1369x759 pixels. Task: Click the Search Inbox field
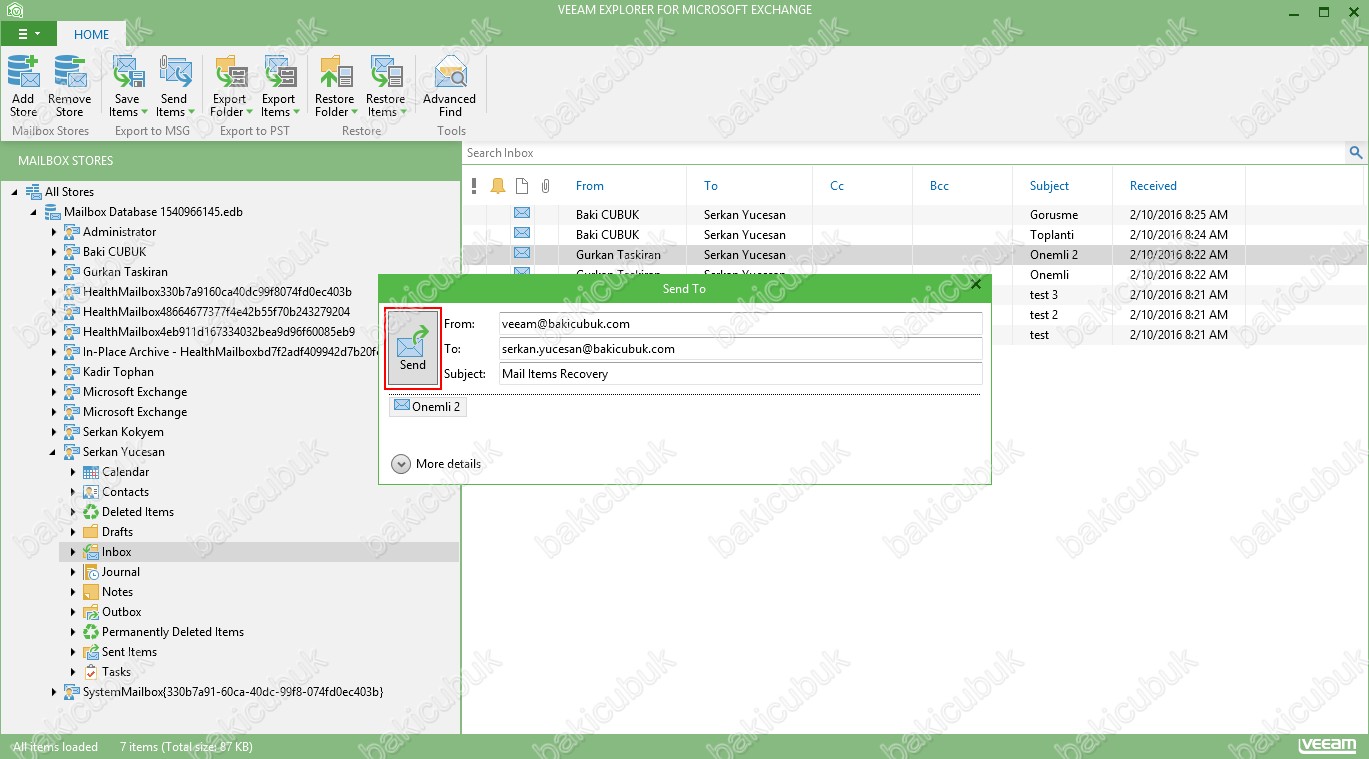pos(904,153)
